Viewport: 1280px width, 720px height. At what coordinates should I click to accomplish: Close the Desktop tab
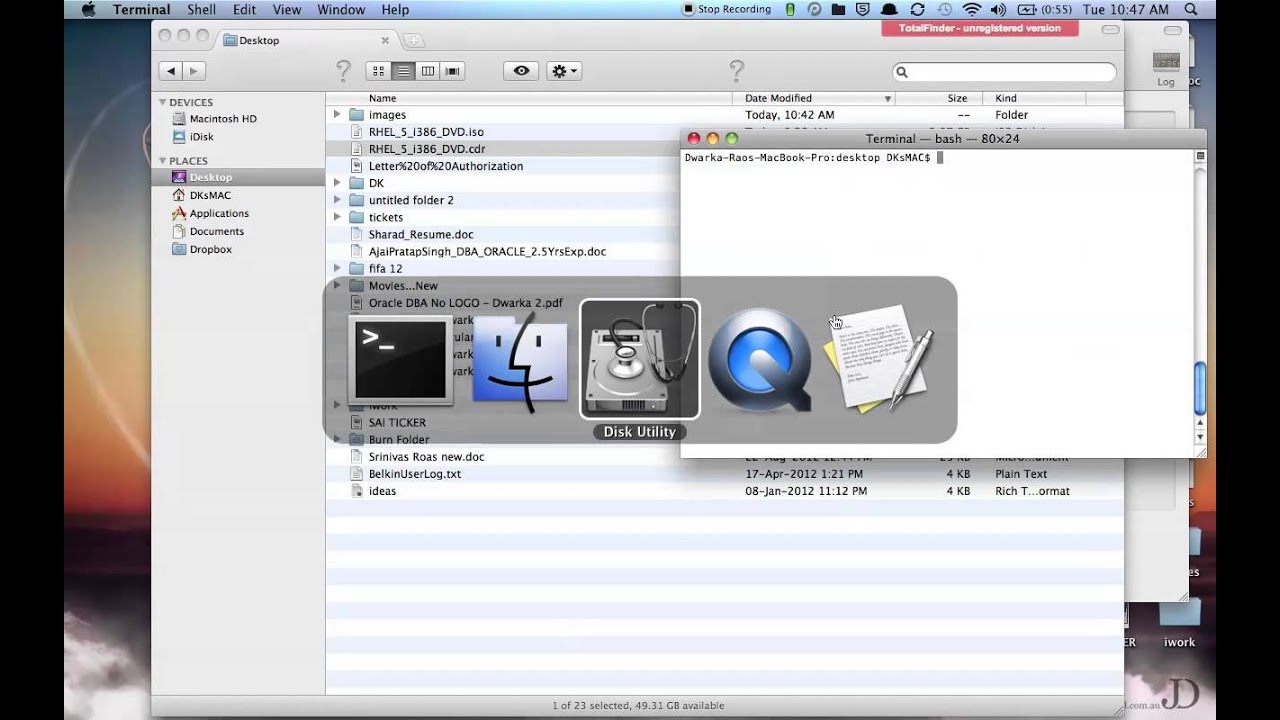pyautogui.click(x=385, y=40)
